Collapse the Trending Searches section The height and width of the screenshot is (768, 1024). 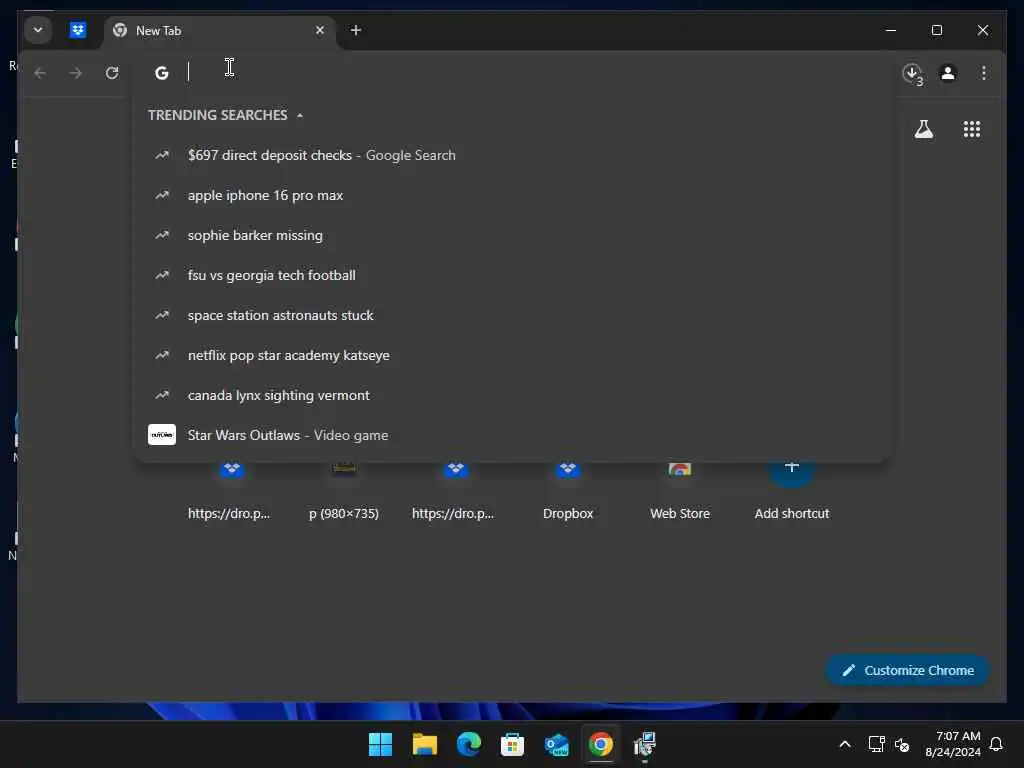300,116
